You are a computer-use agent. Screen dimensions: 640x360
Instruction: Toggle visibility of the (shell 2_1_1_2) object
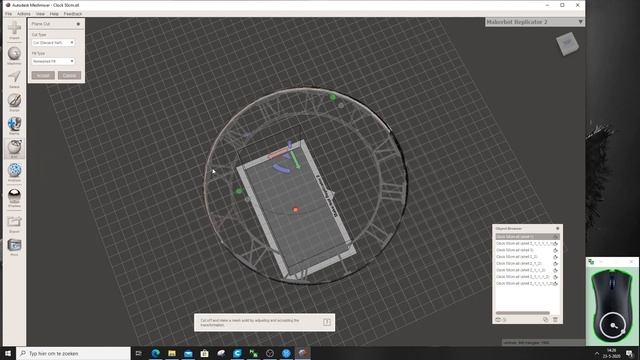[x=556, y=270]
